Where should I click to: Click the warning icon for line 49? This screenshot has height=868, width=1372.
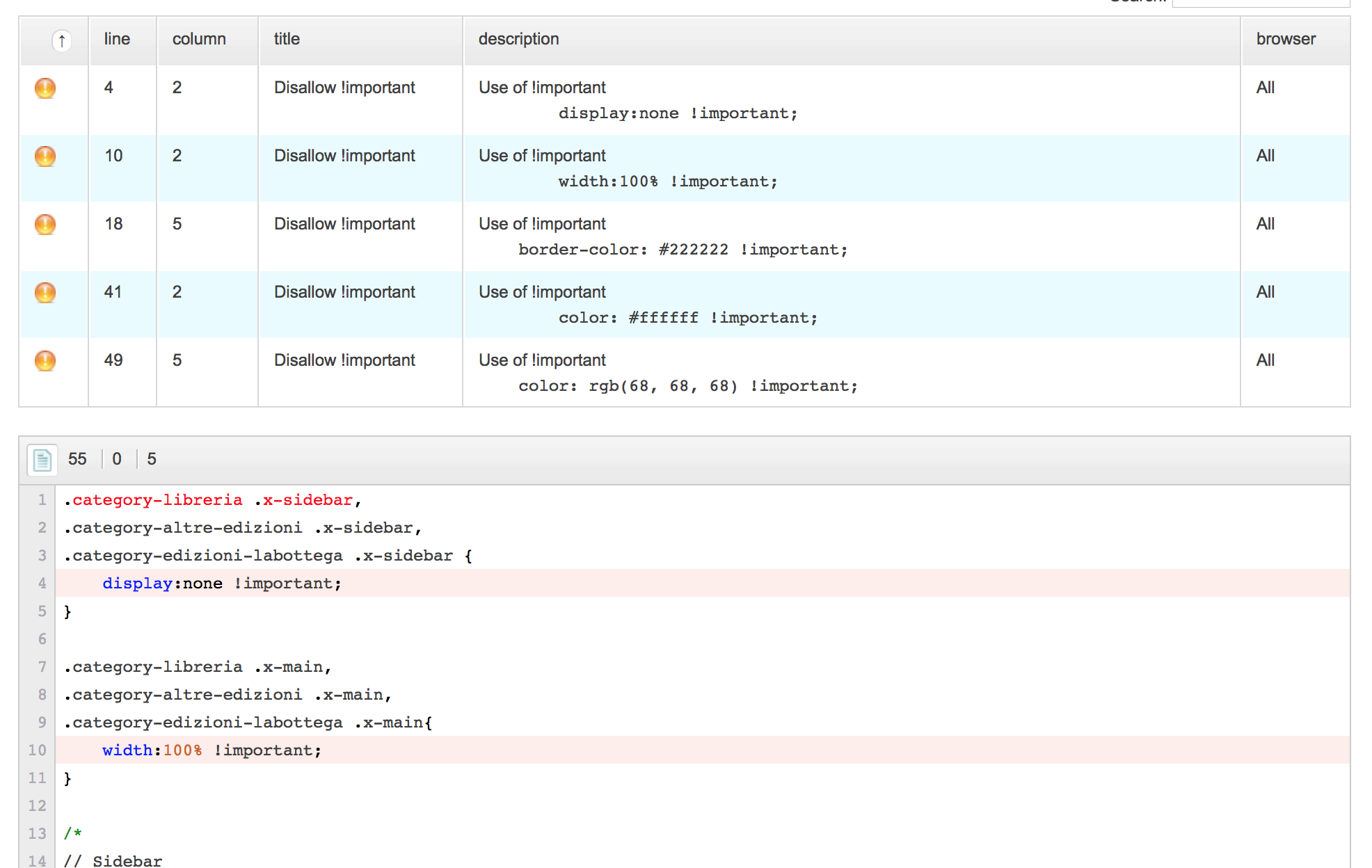45,361
